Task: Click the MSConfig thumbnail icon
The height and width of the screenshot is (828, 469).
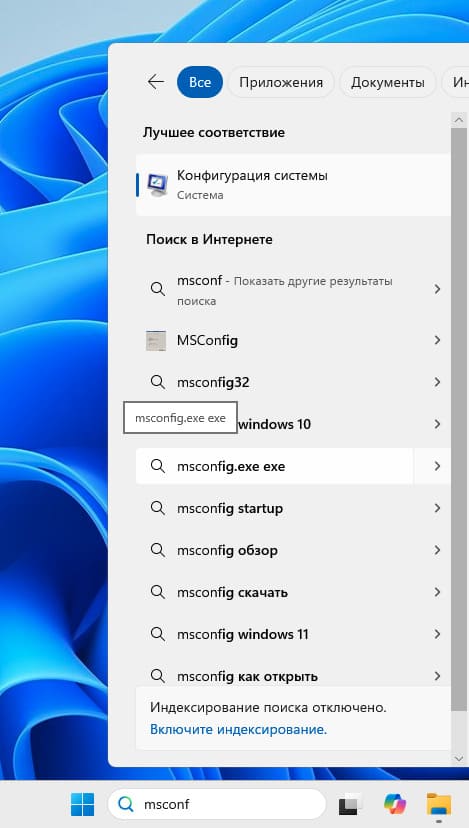Action: pyautogui.click(x=156, y=341)
